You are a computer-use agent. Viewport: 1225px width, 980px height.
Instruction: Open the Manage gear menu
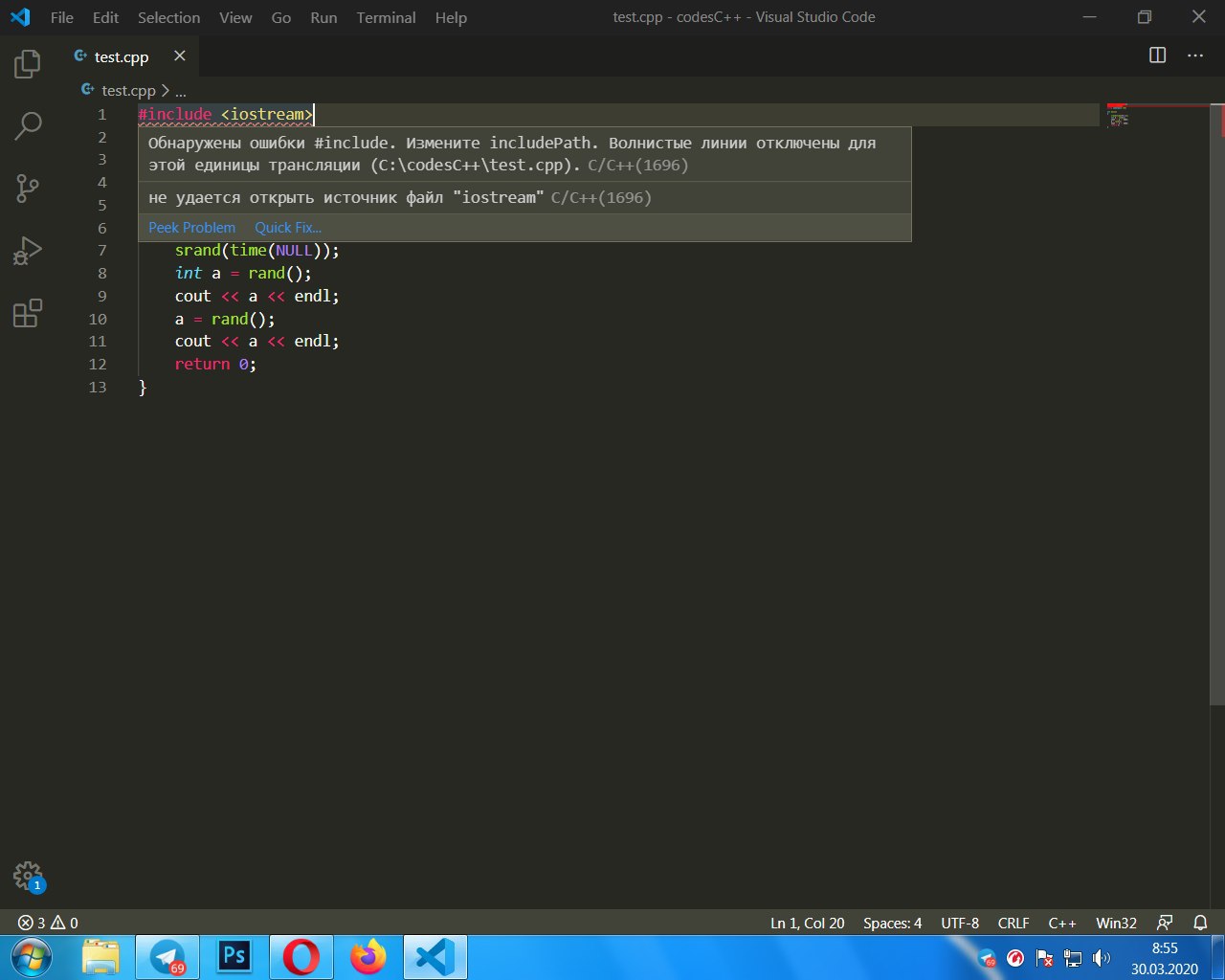point(28,876)
